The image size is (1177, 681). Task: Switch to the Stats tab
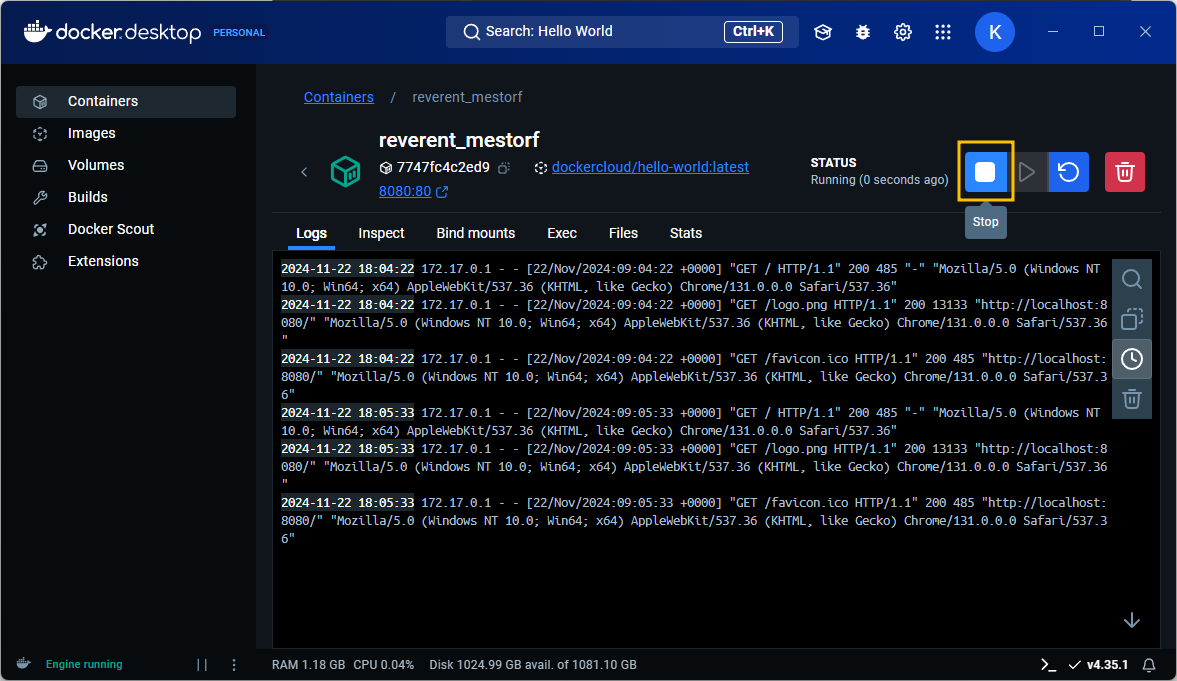[685, 234]
